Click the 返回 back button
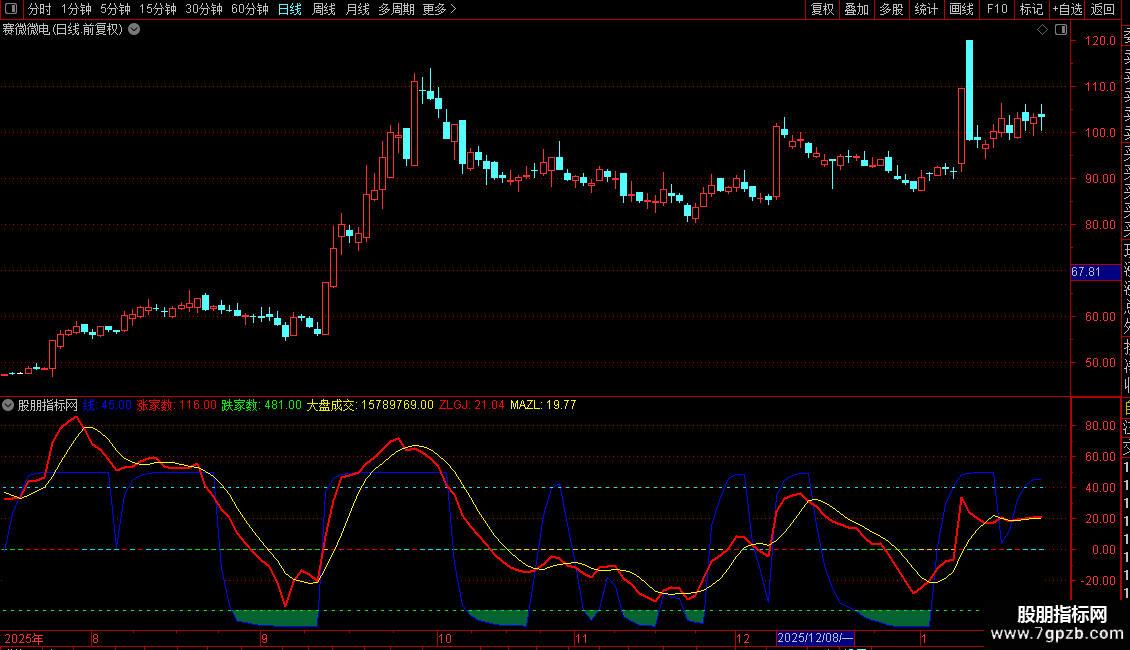Image resolution: width=1130 pixels, height=650 pixels. tap(1103, 10)
